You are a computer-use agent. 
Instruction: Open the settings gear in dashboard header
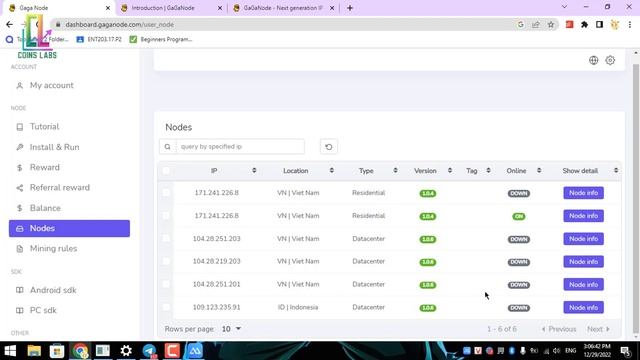coord(610,60)
